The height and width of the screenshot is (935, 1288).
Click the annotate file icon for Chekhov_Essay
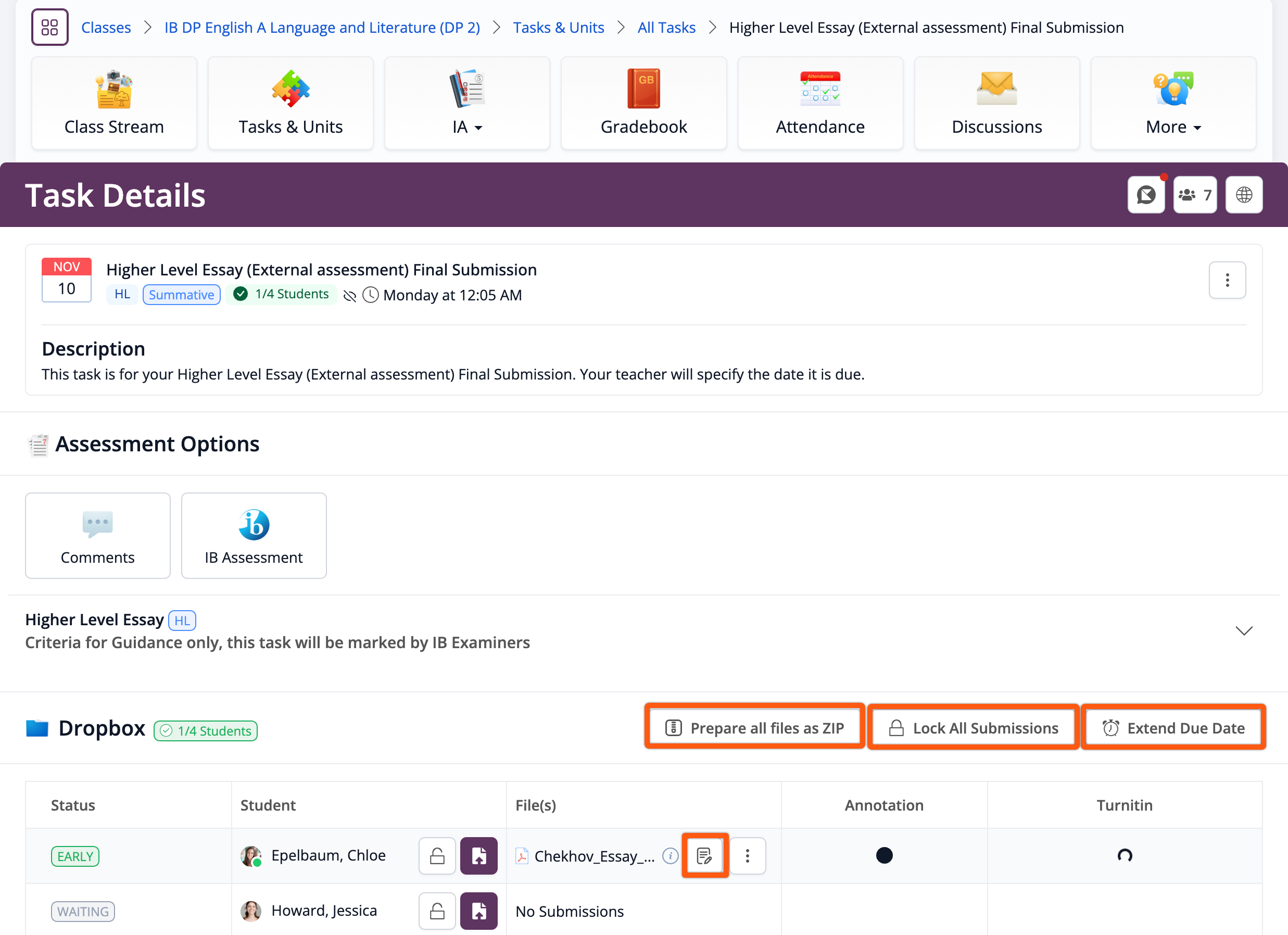coord(705,855)
